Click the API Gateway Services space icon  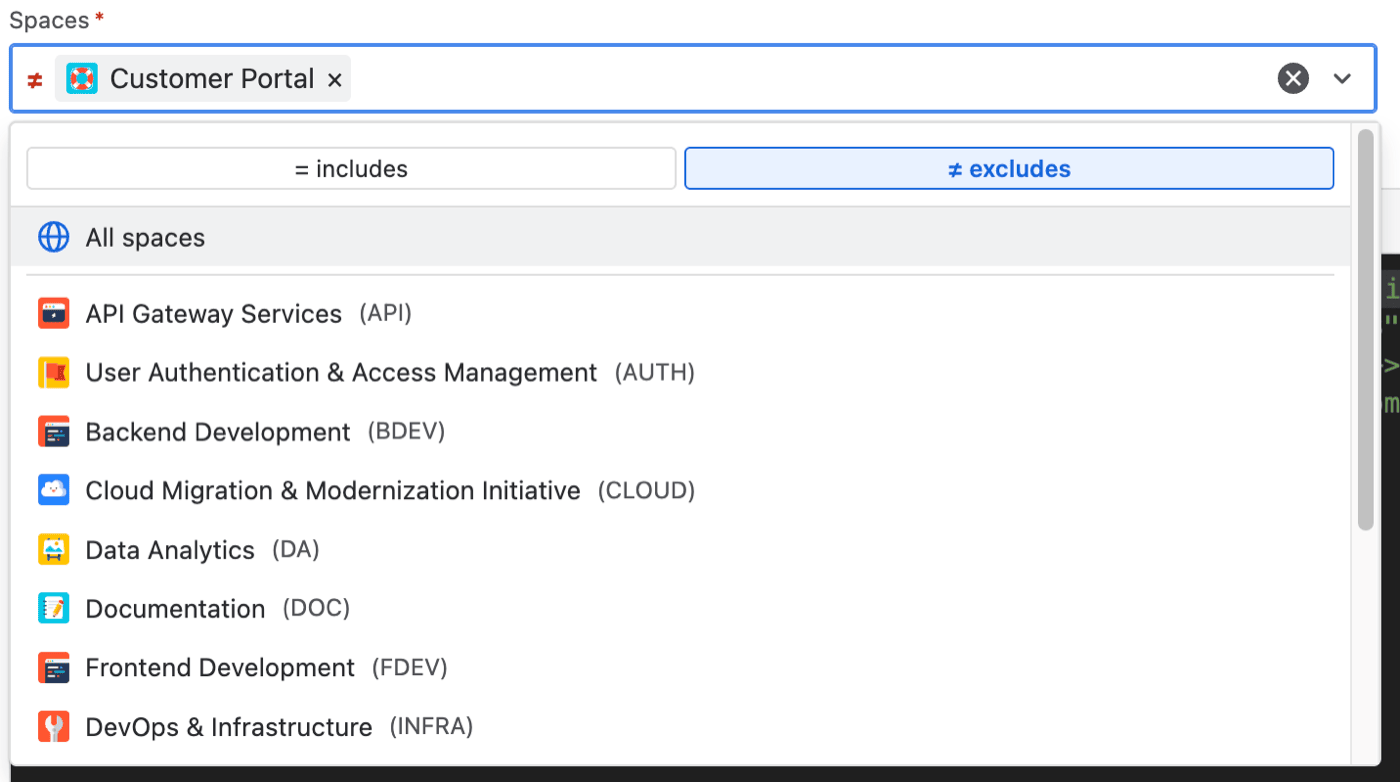click(54, 313)
